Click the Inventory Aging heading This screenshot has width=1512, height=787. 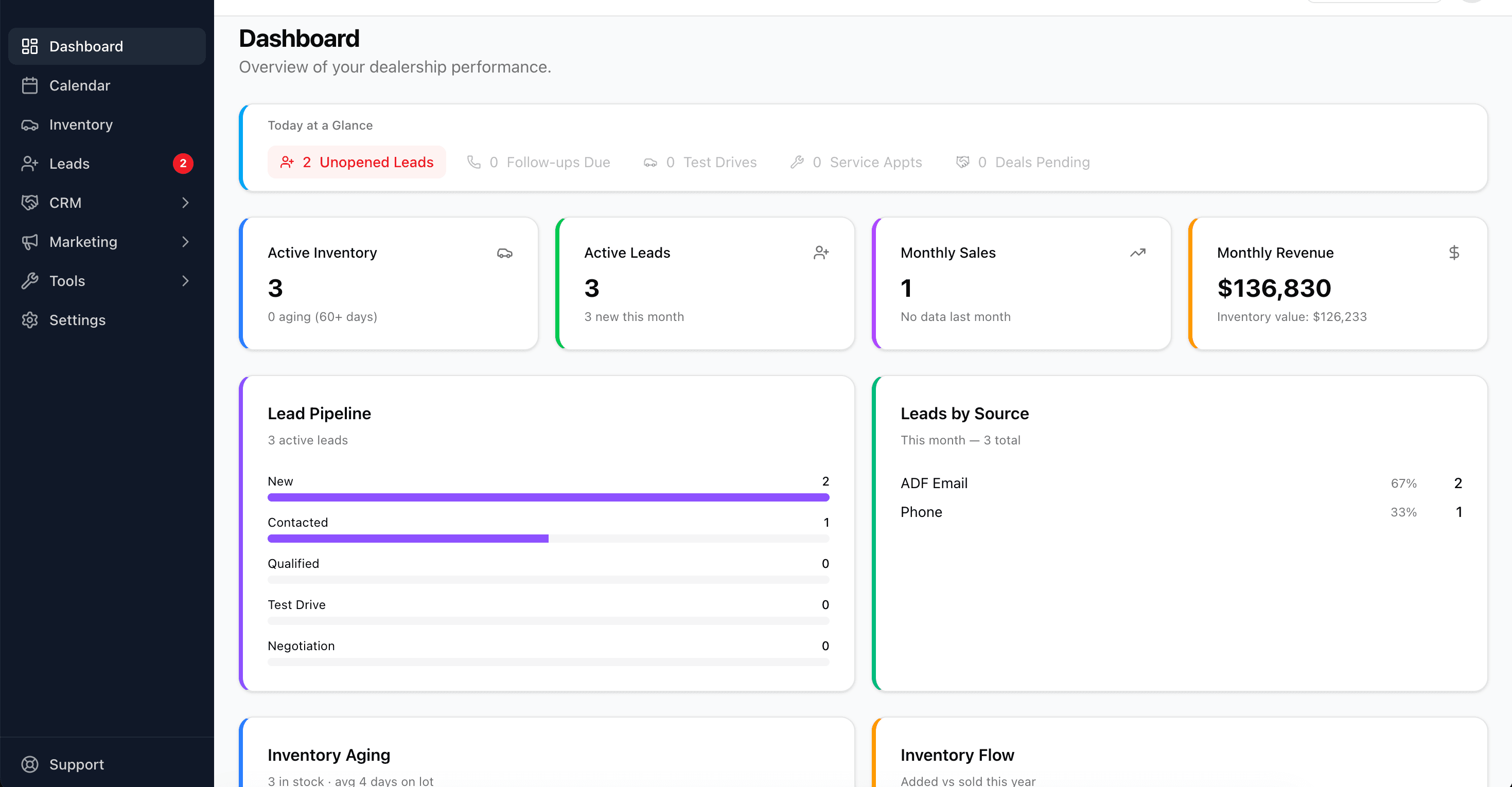329,755
